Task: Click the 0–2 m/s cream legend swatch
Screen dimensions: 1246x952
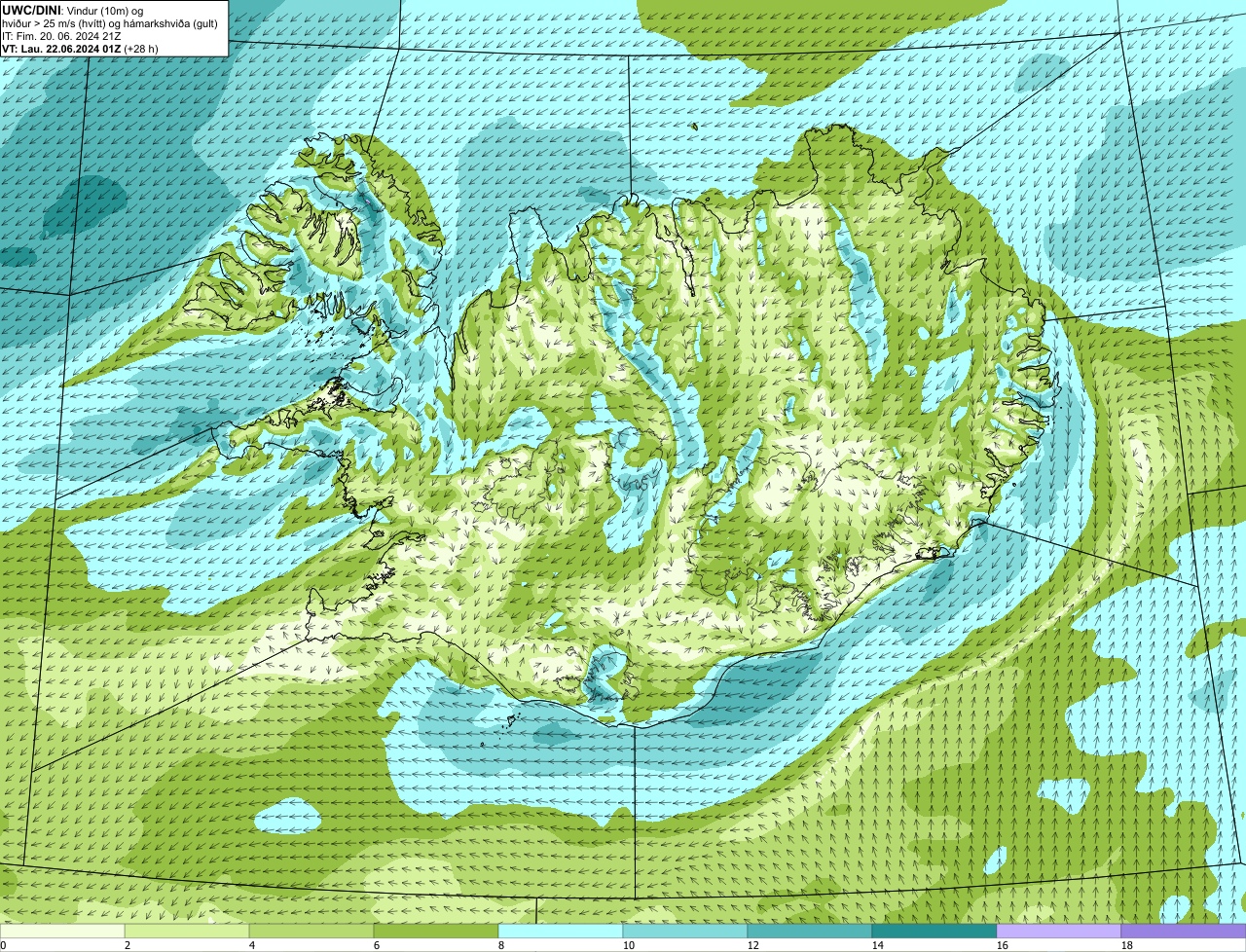Action: [x=62, y=931]
